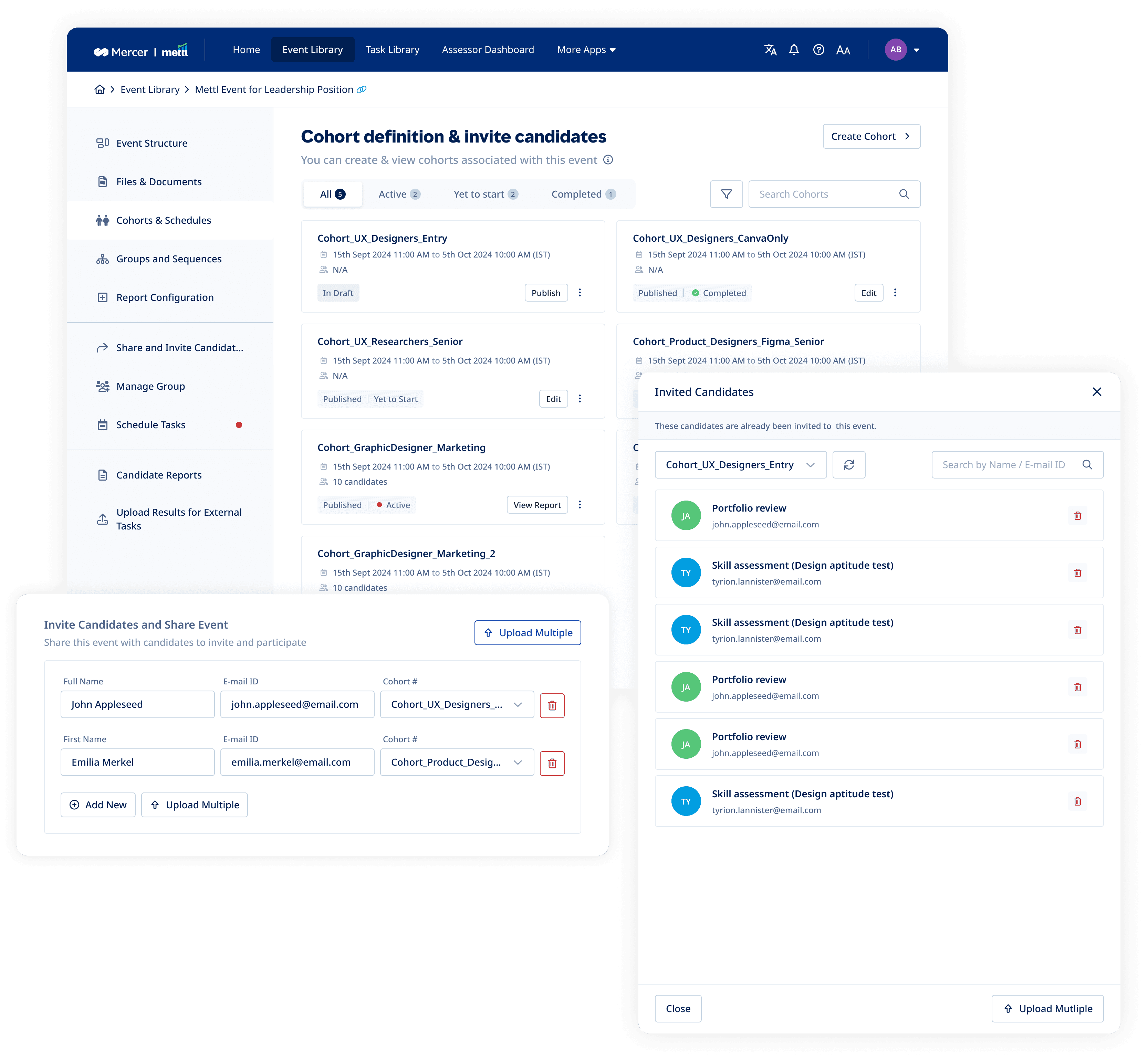Open the cohort filter funnel icon

coord(726,194)
